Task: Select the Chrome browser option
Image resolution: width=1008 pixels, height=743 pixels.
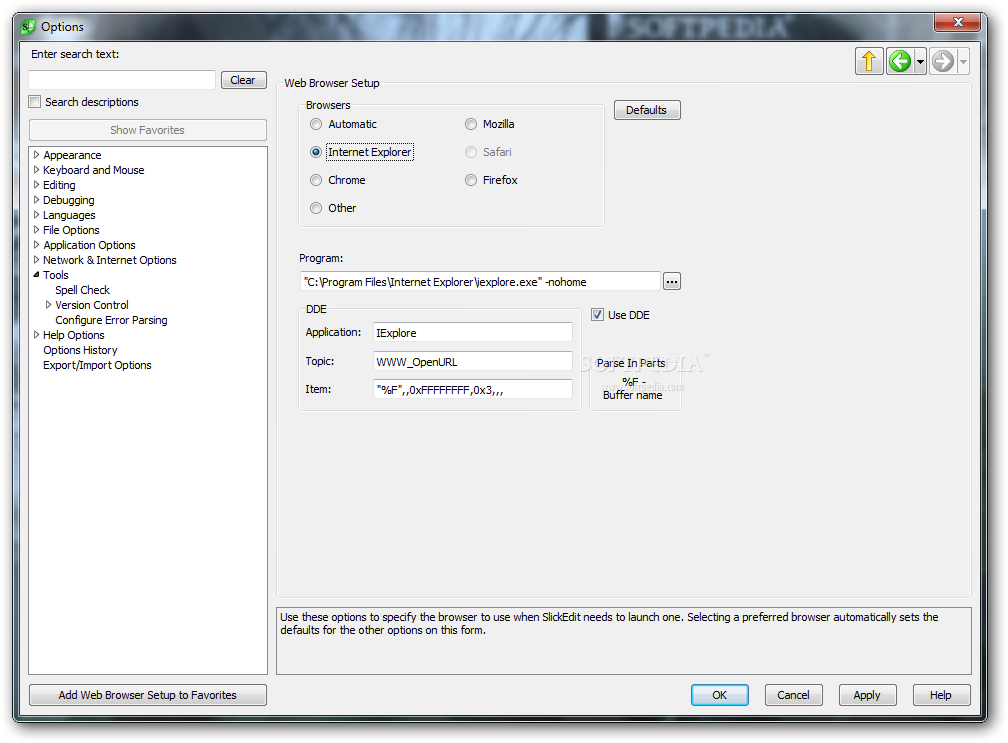Action: pyautogui.click(x=316, y=180)
